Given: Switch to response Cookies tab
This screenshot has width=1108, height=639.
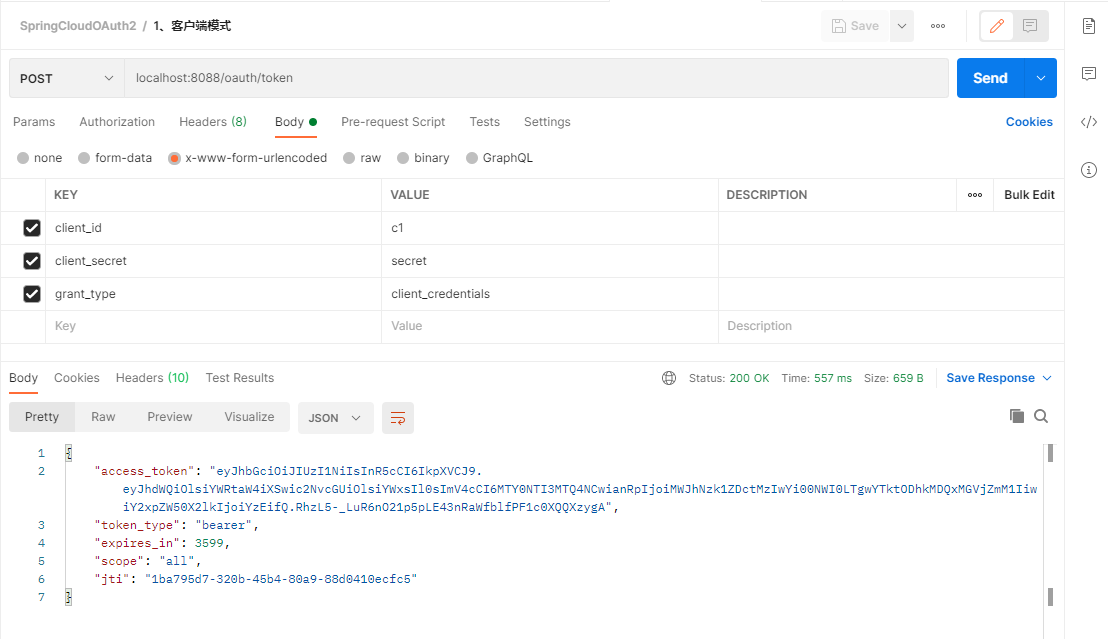Looking at the screenshot, I should tap(77, 378).
